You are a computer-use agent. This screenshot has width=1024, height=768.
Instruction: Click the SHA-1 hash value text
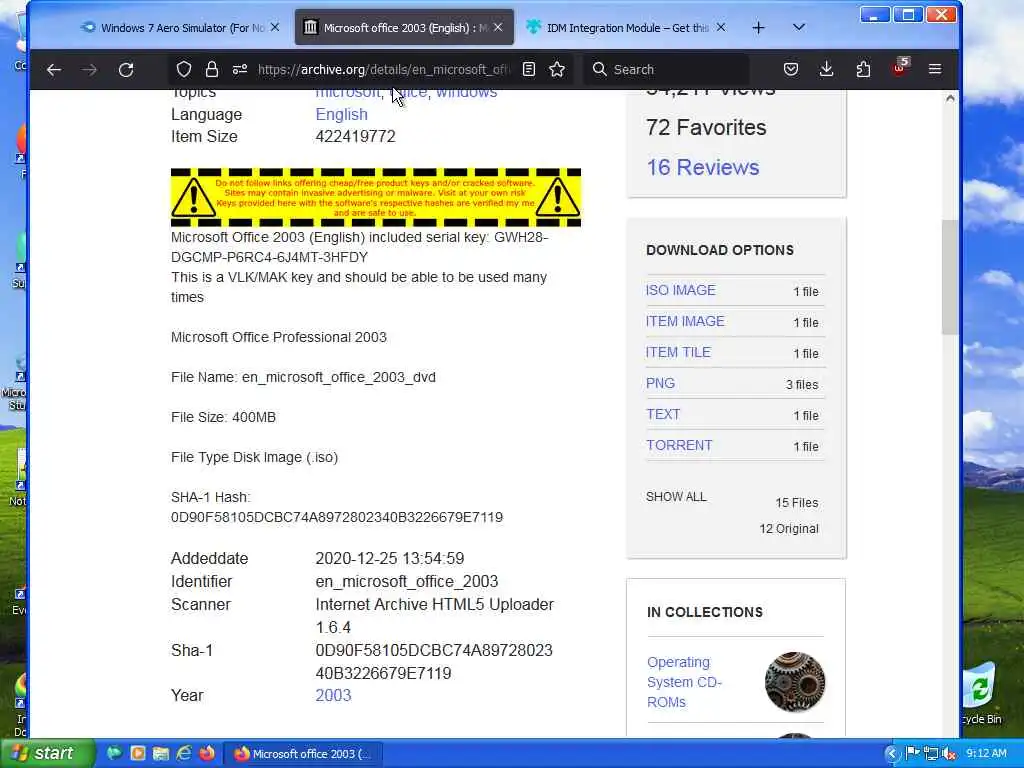(337, 517)
